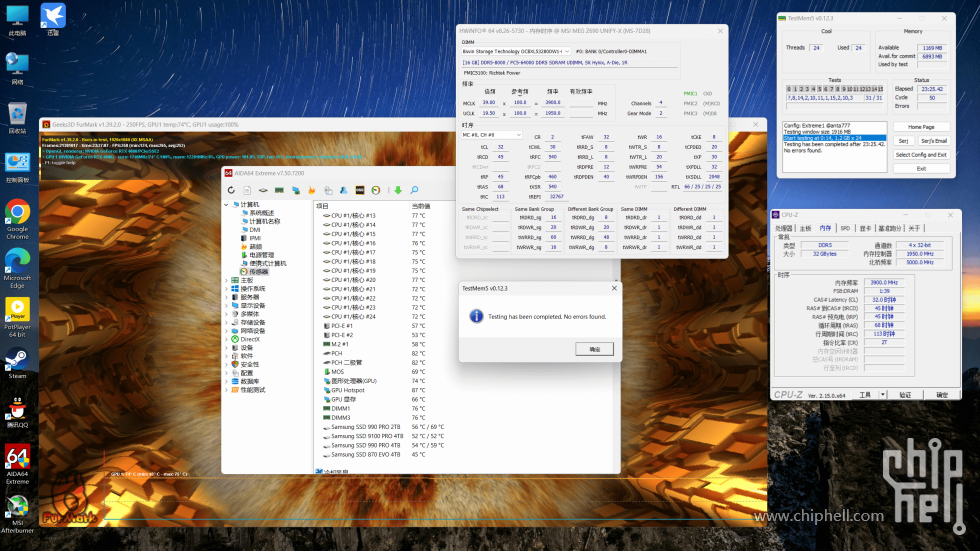Click the 确定 button in CPU-Z
Viewport: 980px width, 551px height.
942,395
